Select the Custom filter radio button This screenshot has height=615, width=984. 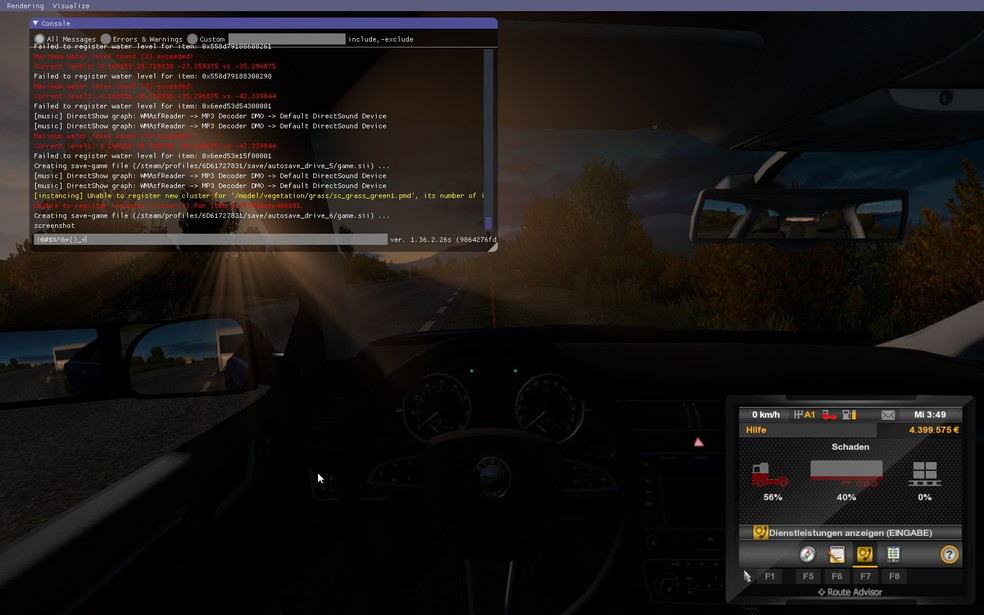pyautogui.click(x=192, y=39)
